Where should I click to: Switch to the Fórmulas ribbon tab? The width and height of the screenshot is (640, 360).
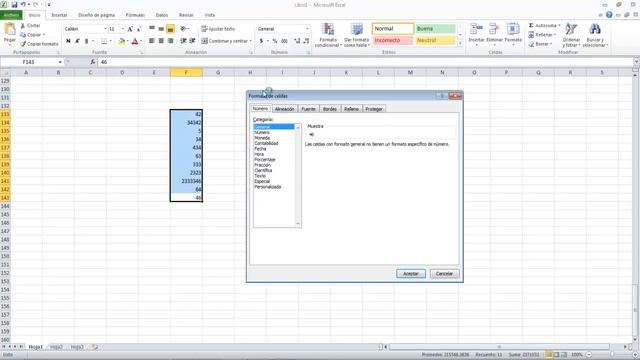tap(135, 15)
